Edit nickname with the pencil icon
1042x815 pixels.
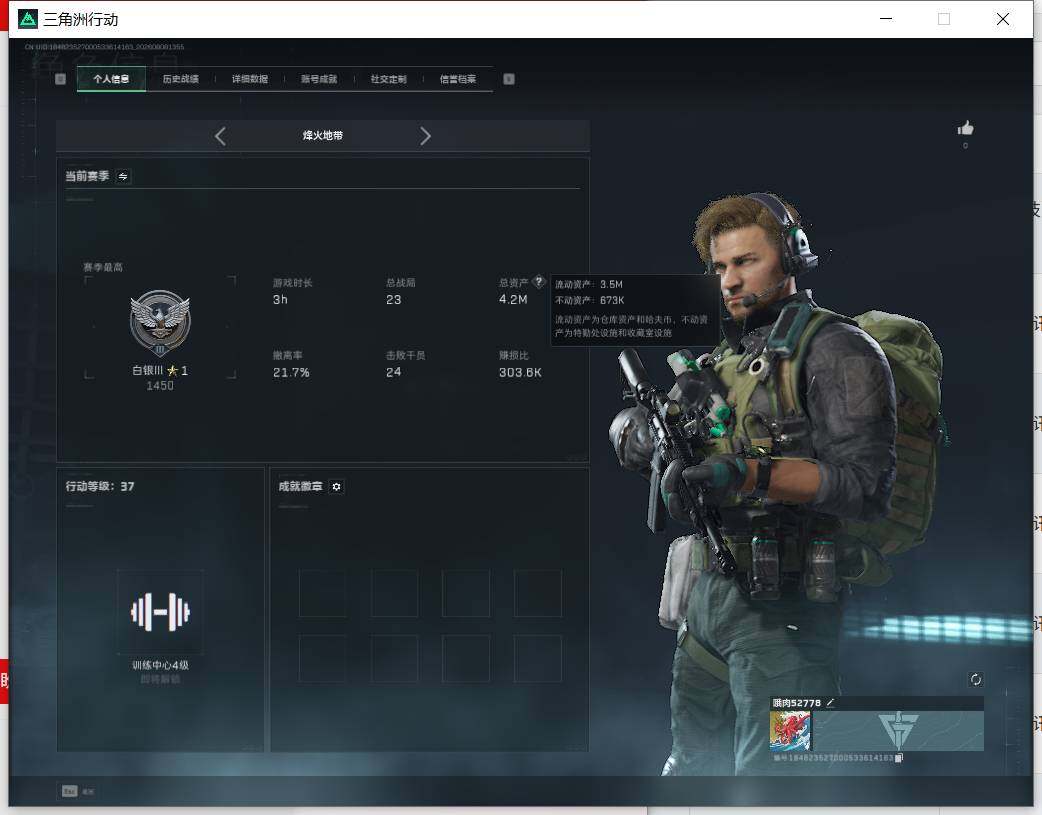(x=831, y=703)
